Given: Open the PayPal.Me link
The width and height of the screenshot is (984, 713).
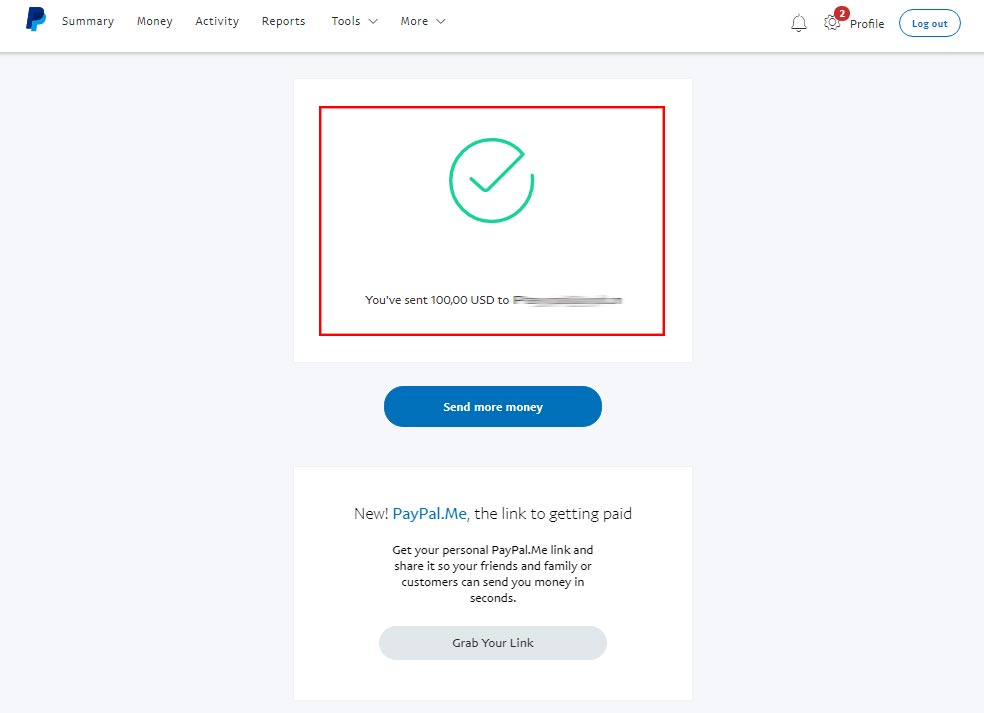Looking at the screenshot, I should (428, 513).
